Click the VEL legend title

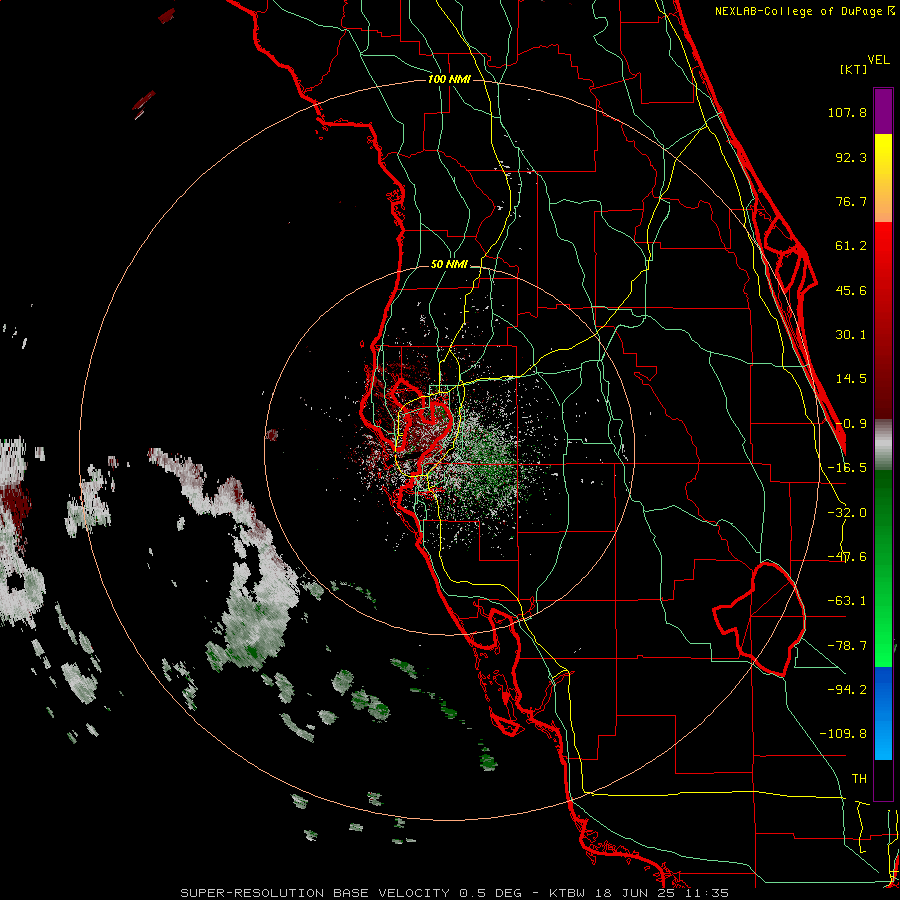coord(878,60)
